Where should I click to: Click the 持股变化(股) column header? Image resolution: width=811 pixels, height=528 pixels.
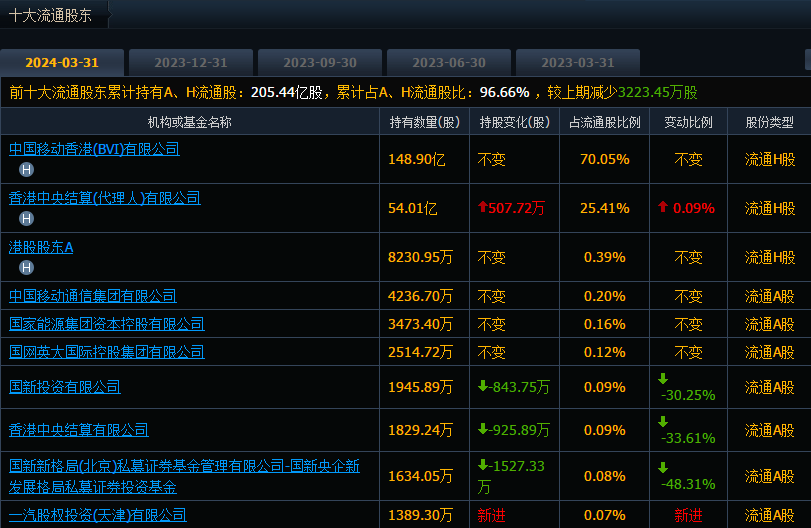[x=515, y=122]
